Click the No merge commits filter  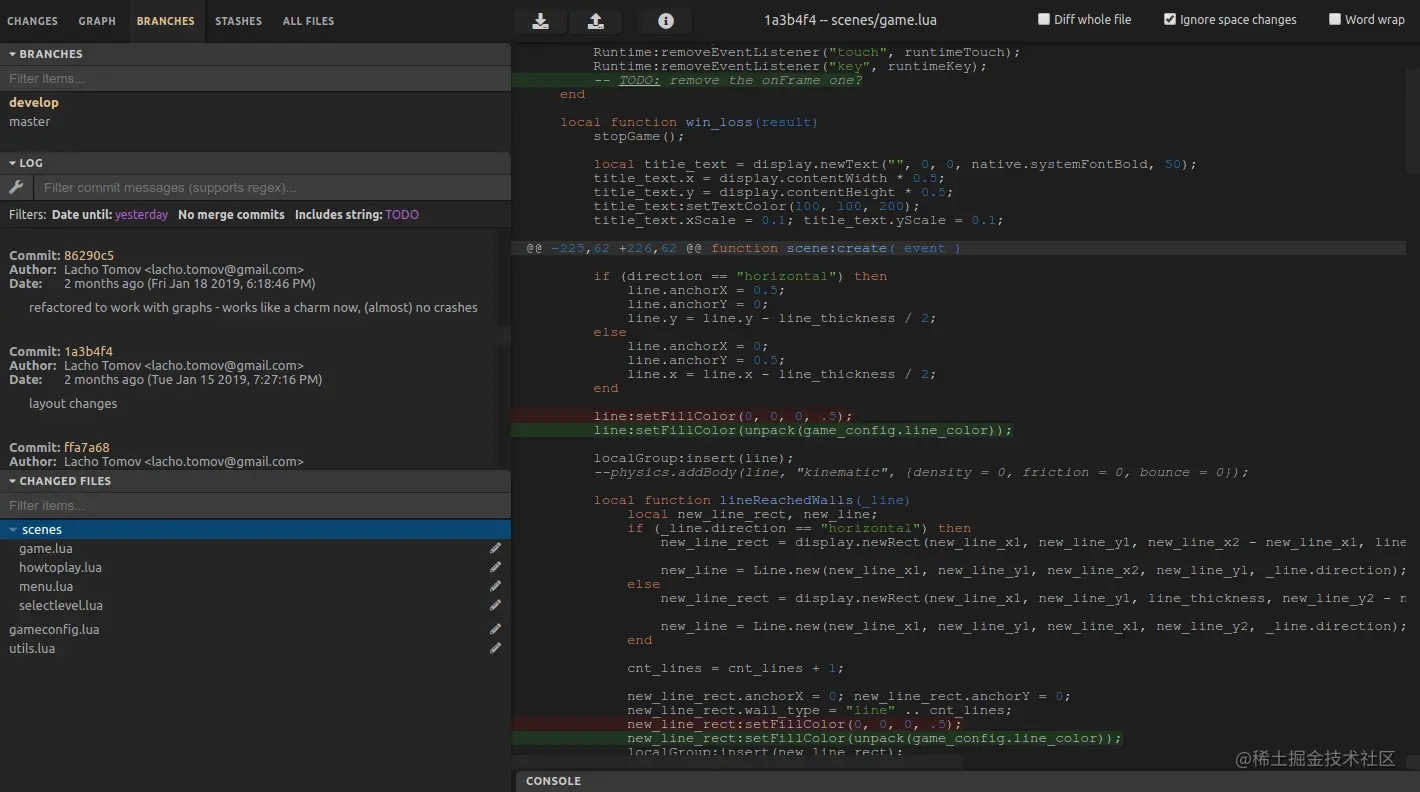[231, 215]
